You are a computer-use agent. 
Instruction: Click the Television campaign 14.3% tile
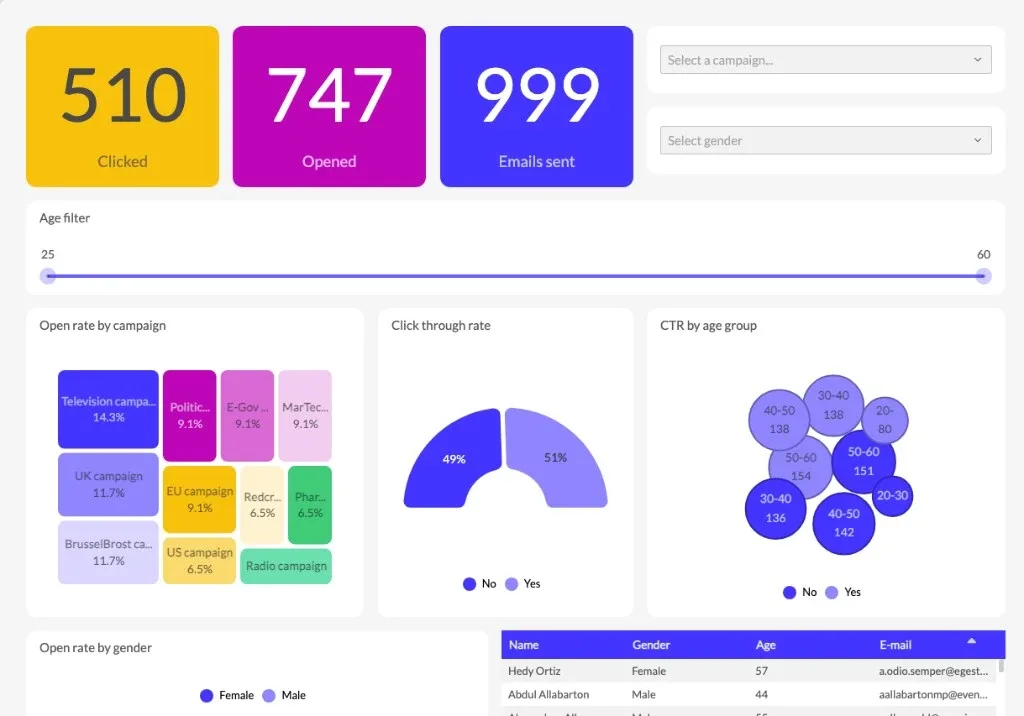coord(108,409)
